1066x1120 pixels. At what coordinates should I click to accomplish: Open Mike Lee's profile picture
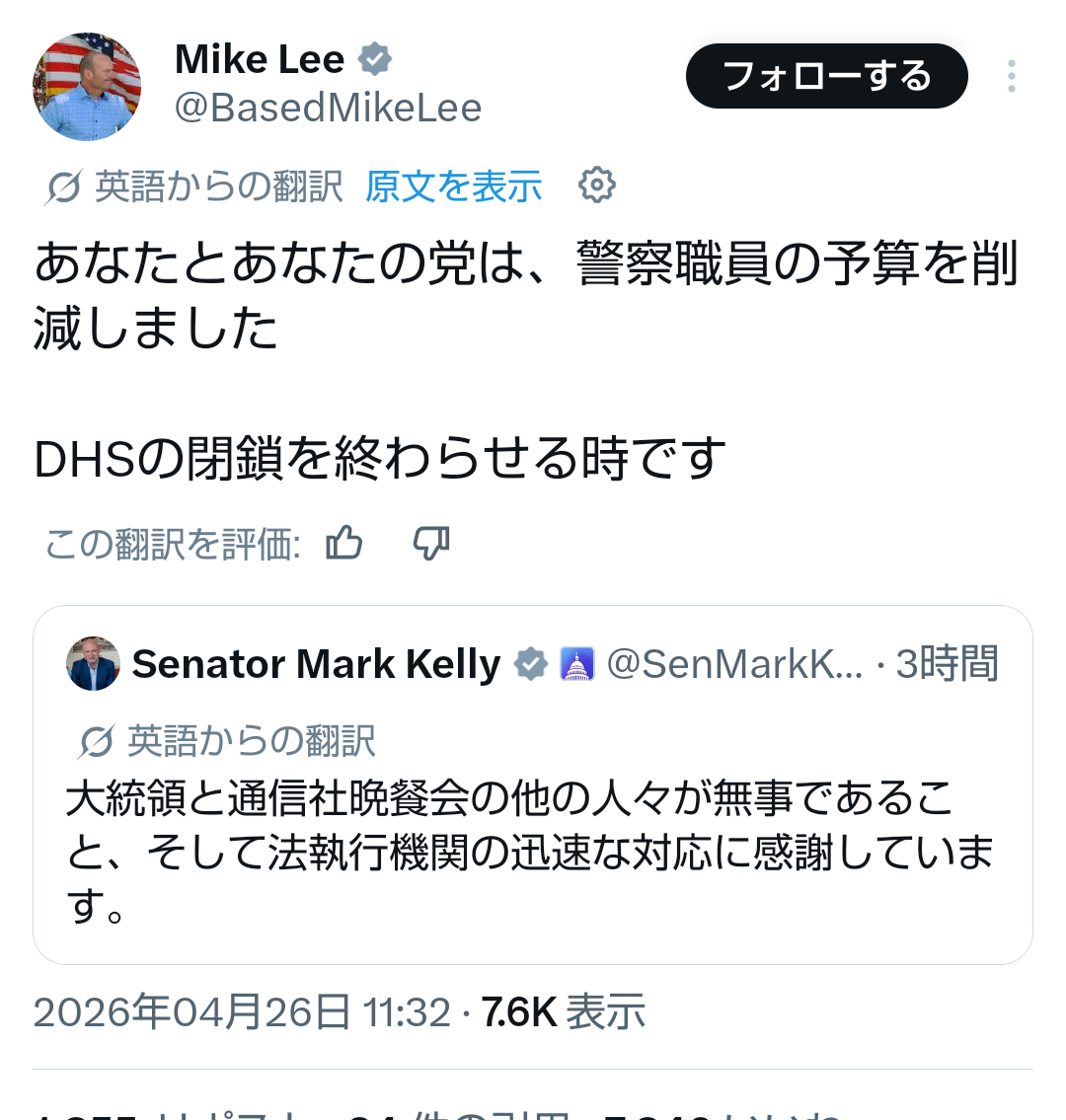(x=87, y=87)
